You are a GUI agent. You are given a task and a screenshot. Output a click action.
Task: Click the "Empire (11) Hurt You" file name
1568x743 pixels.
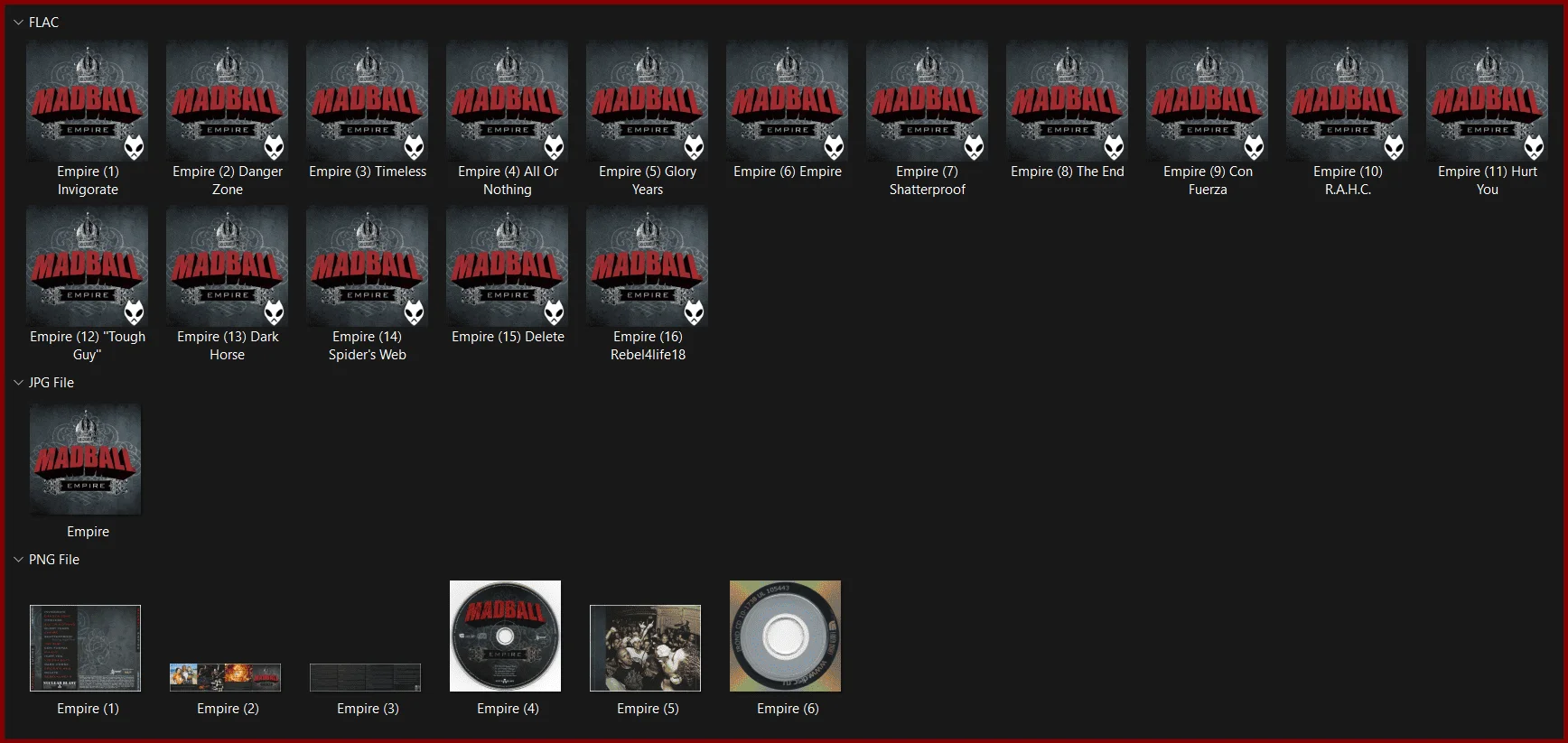click(1488, 181)
